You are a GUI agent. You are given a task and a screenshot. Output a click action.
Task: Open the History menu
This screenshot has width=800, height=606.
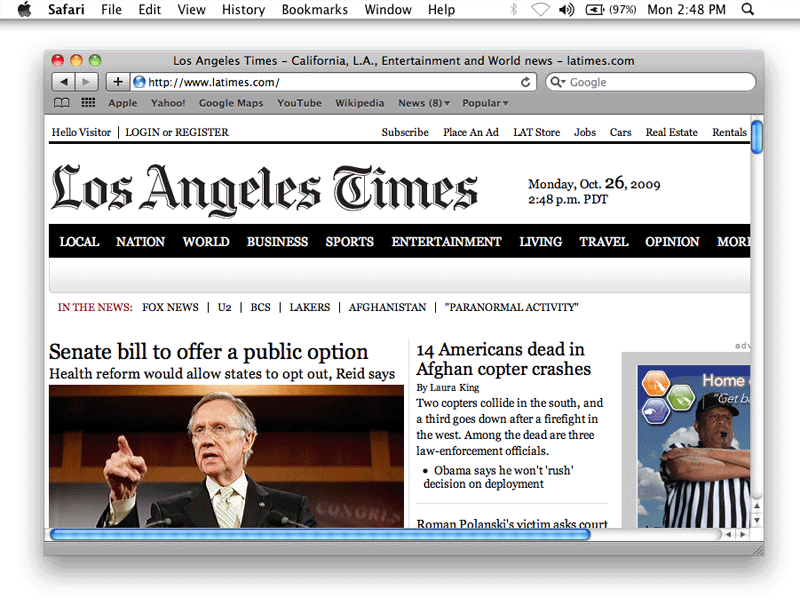pos(243,10)
